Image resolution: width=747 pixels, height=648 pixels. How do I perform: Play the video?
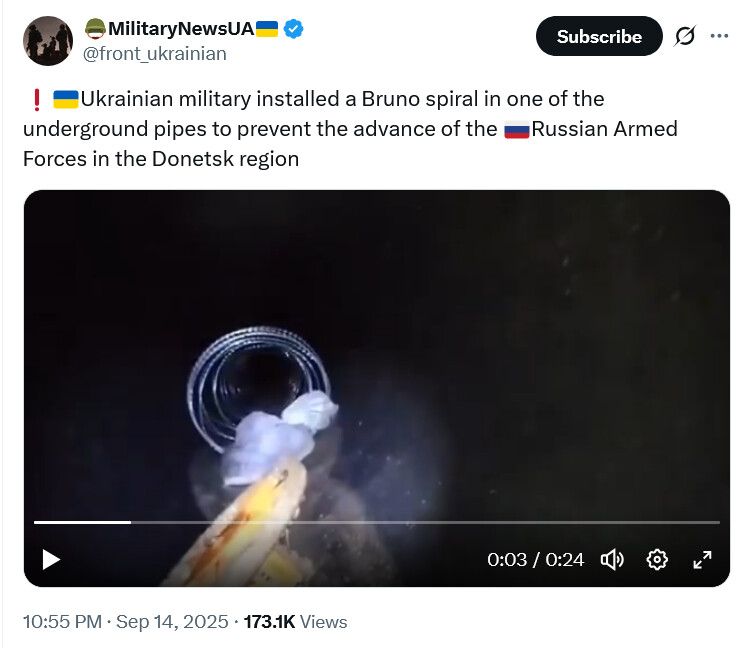pos(51,559)
